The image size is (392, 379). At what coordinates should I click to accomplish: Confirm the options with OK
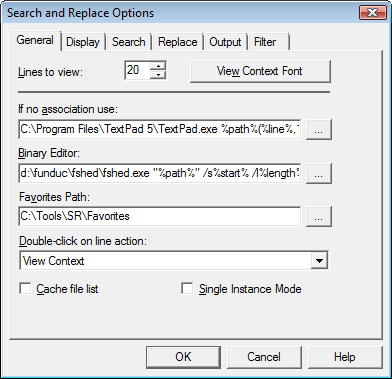183,357
